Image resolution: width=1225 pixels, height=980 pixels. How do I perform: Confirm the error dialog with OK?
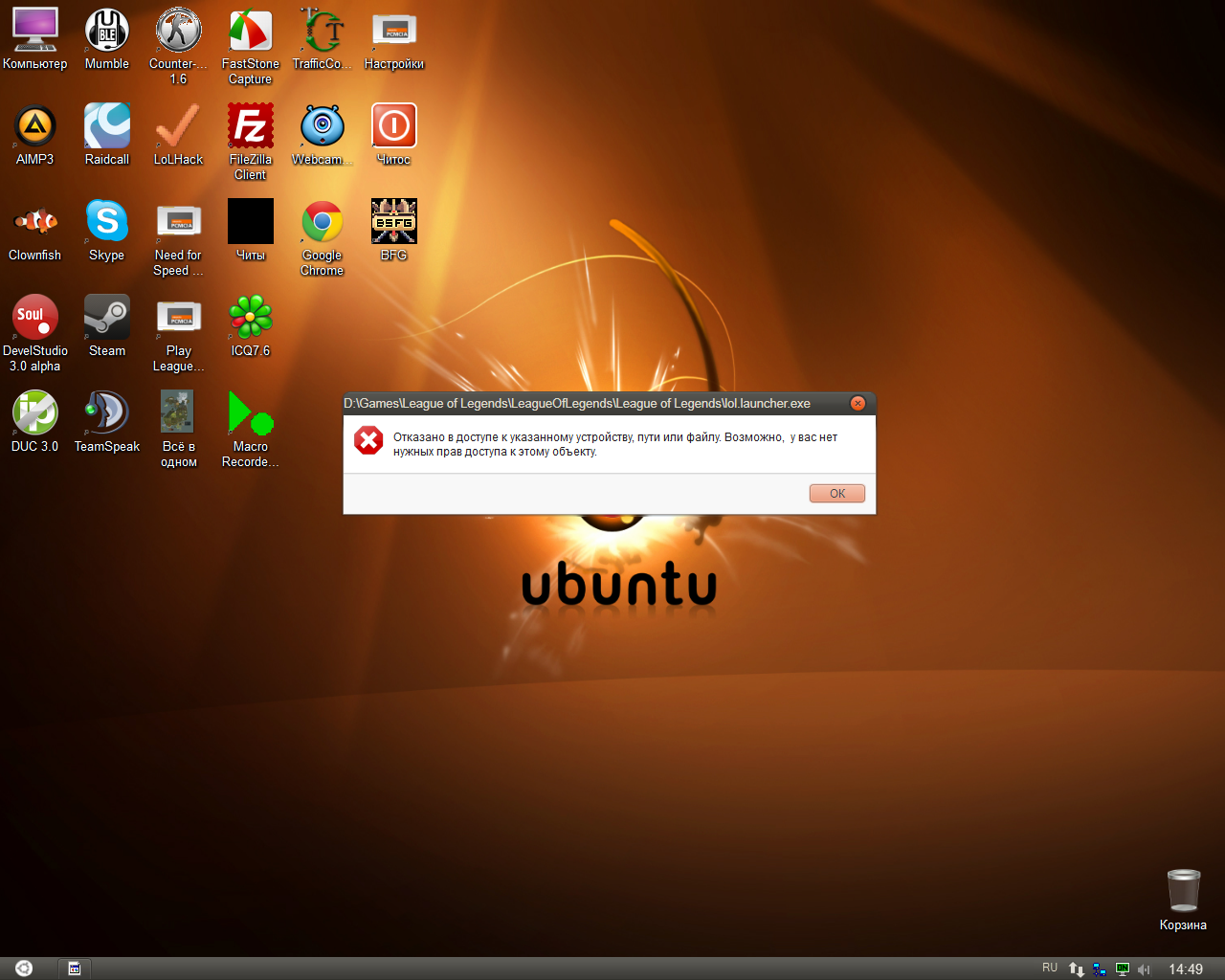[x=837, y=494]
